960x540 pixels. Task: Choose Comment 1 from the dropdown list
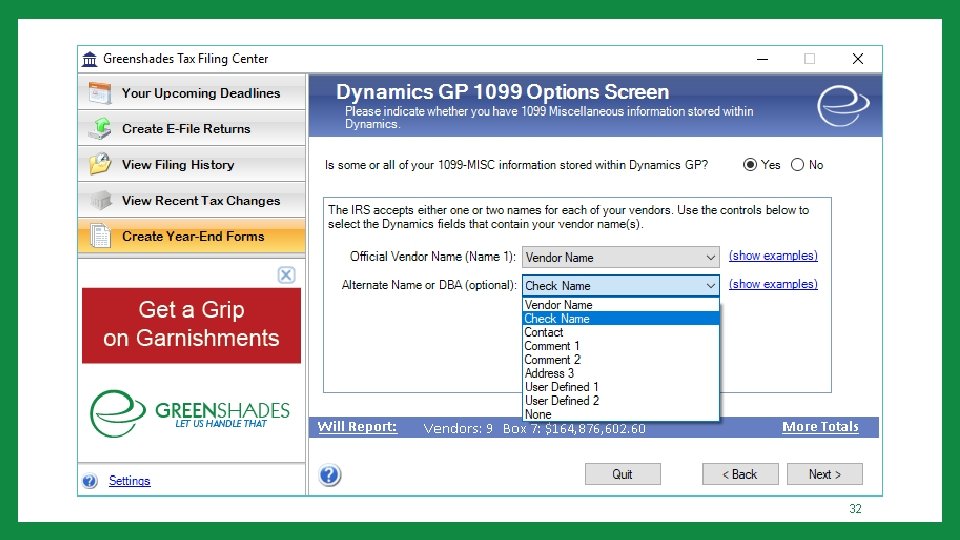click(620, 346)
